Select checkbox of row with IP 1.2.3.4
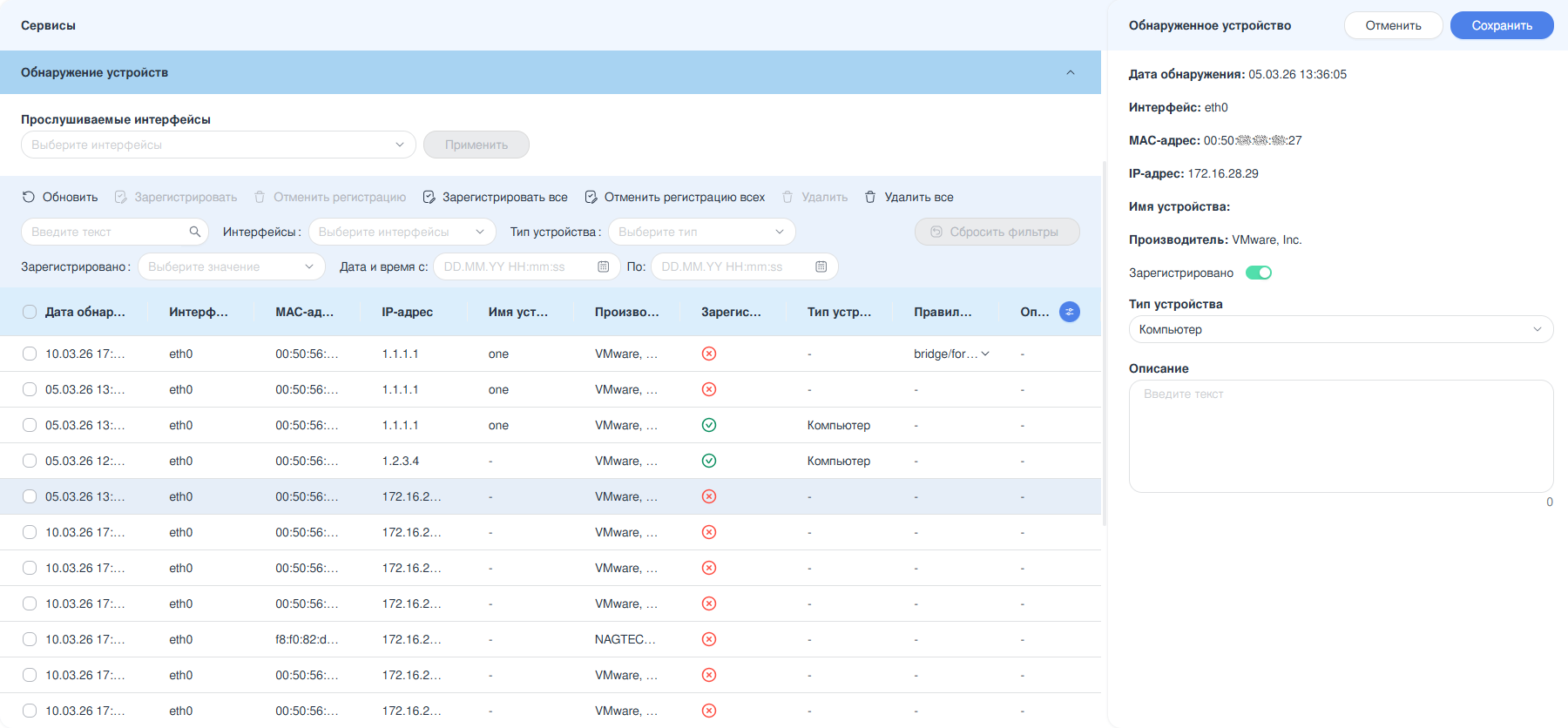Screen dimensions: 1568x728 (x=30, y=461)
